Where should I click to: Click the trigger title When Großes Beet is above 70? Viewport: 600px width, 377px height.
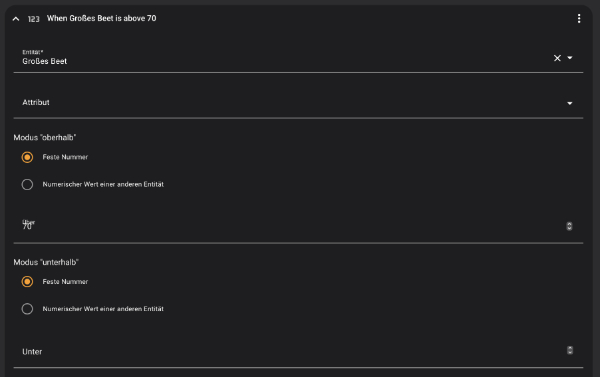coord(101,18)
